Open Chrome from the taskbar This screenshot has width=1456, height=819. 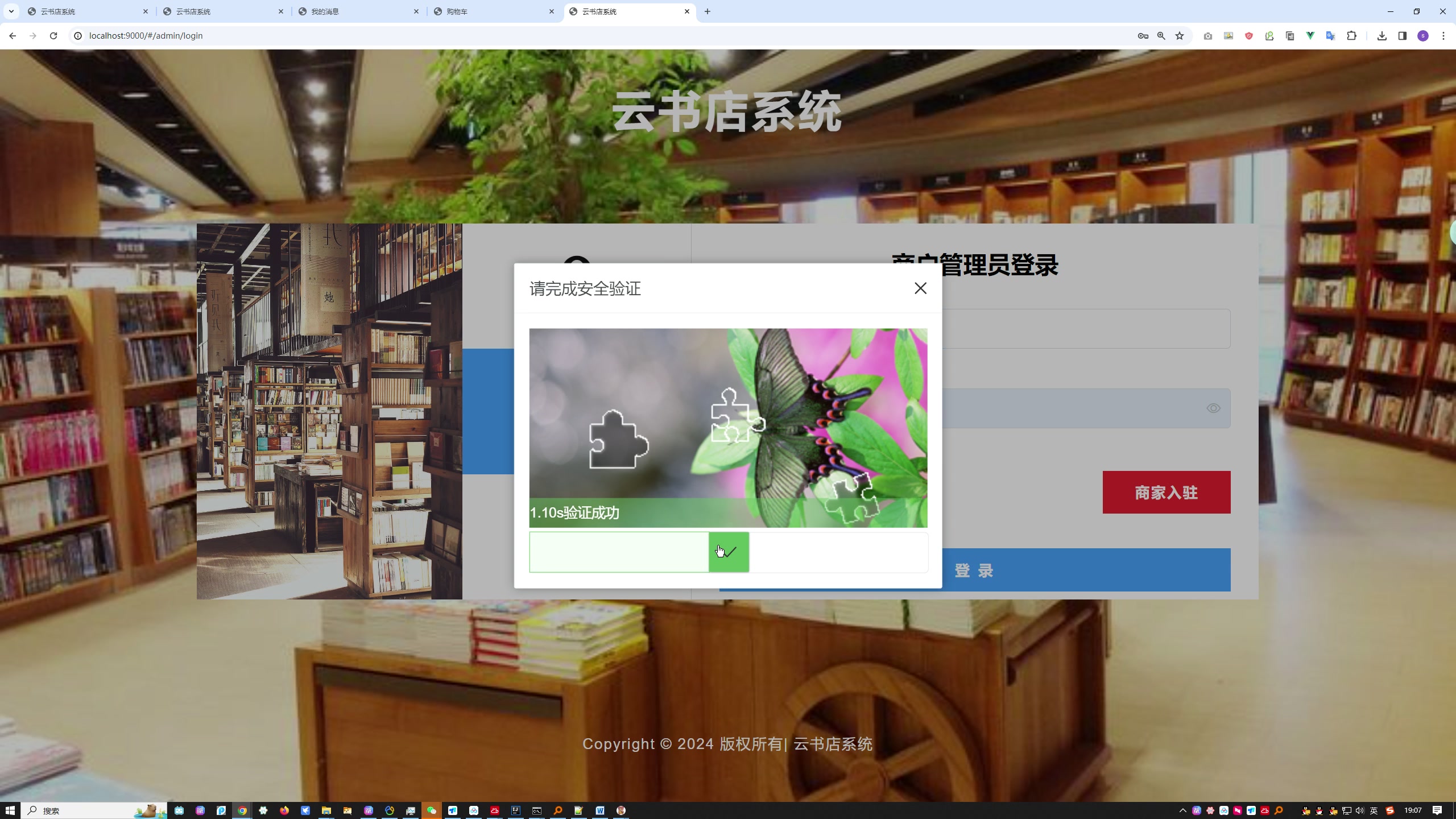pos(242,810)
